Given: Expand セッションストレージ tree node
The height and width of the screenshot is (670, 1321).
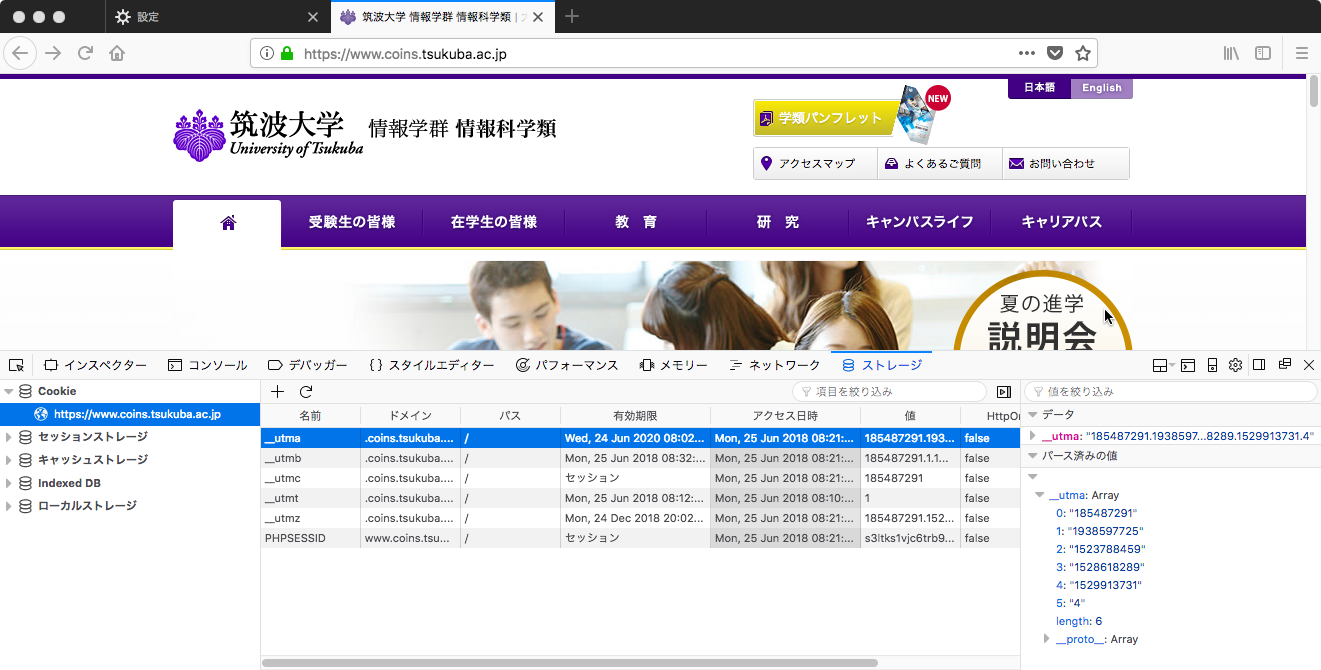Looking at the screenshot, I should click(9, 437).
